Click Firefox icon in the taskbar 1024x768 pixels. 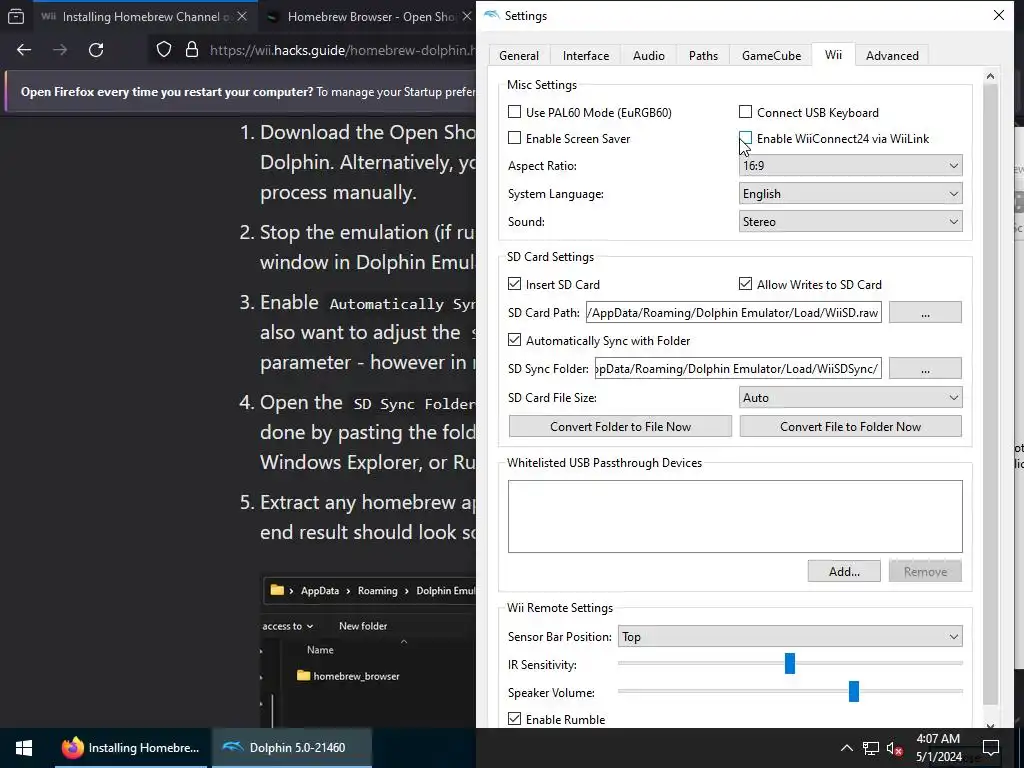click(73, 748)
